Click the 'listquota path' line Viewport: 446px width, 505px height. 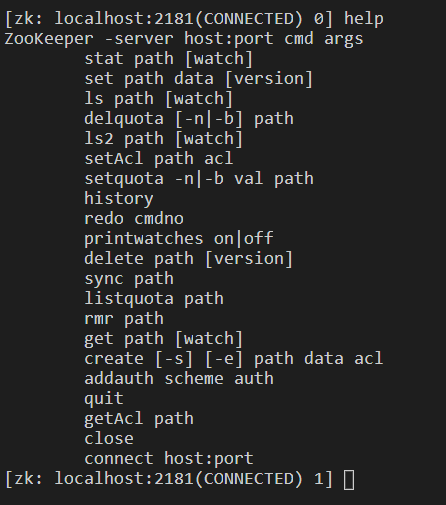pos(154,299)
